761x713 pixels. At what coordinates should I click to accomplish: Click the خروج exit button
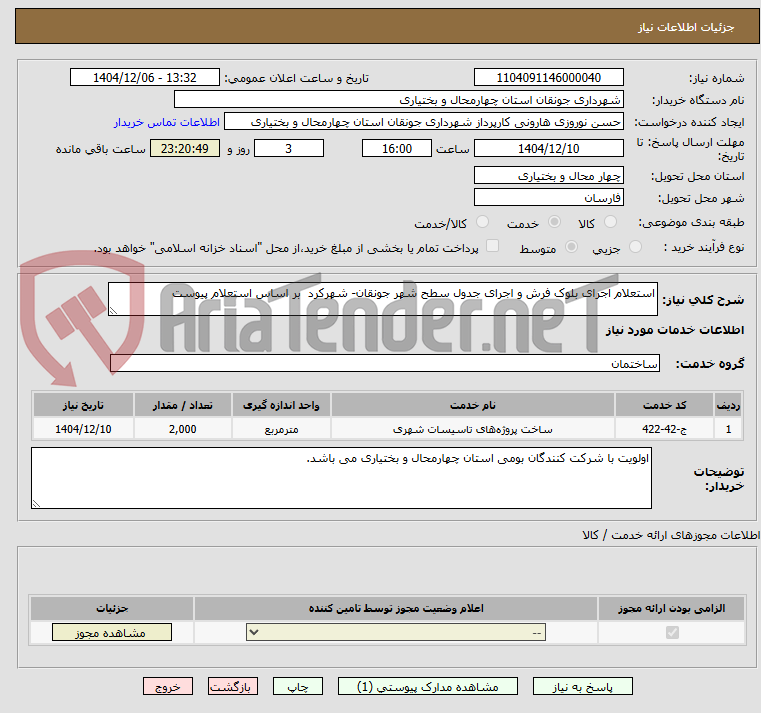click(x=167, y=686)
